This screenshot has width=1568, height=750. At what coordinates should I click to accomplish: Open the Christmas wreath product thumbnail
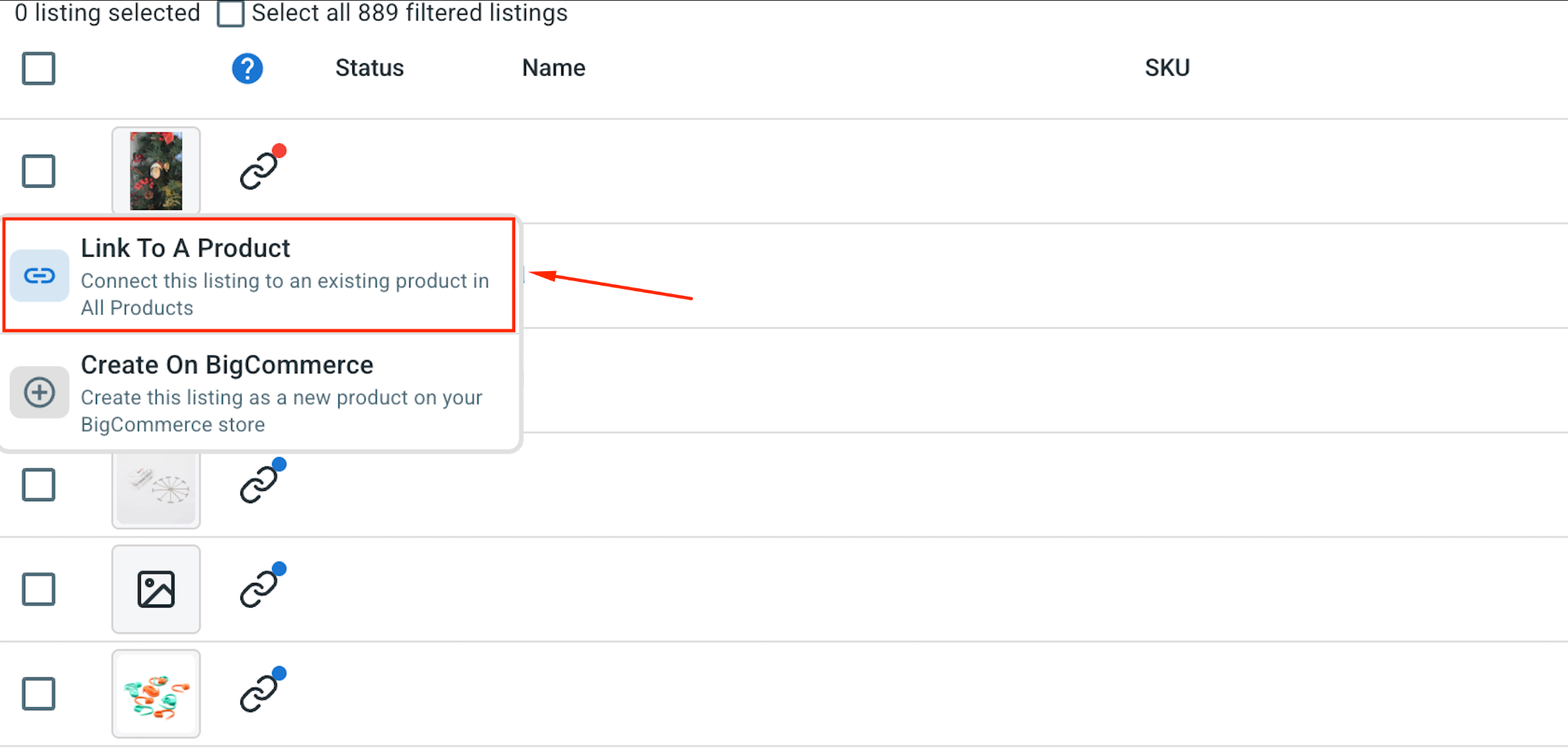pyautogui.click(x=156, y=171)
